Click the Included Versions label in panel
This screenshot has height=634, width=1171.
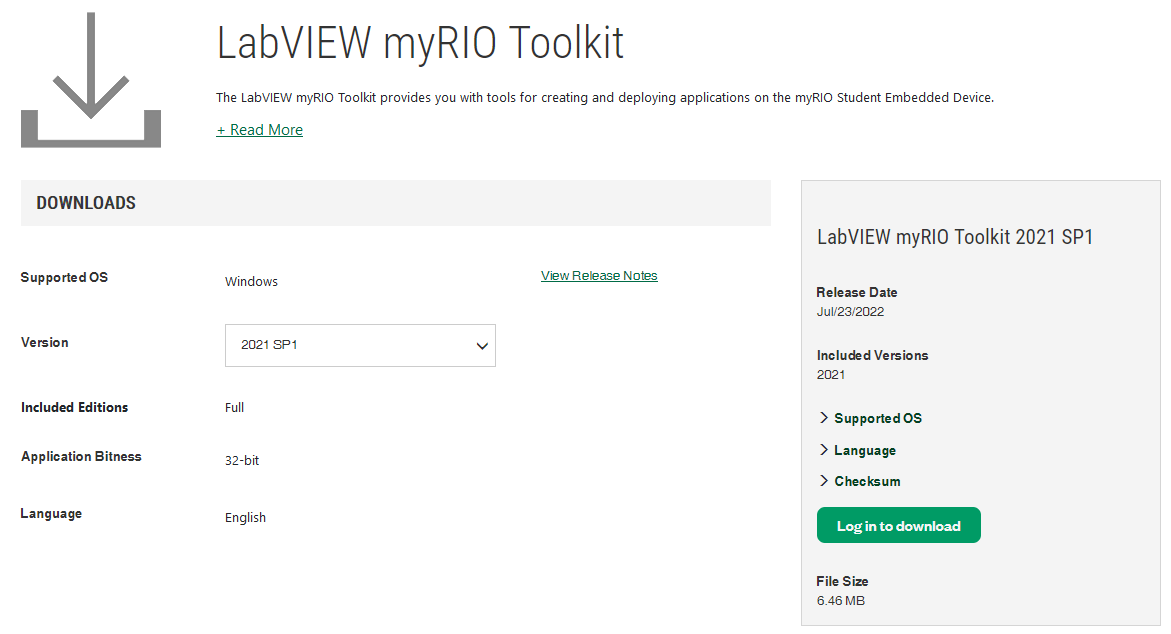click(x=872, y=355)
